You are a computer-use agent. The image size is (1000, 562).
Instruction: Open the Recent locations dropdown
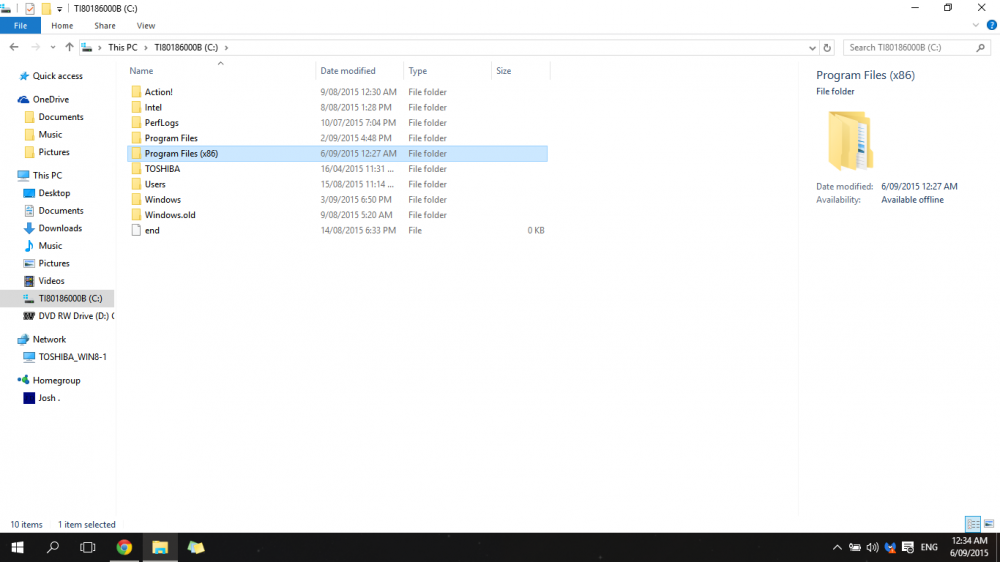[52, 47]
